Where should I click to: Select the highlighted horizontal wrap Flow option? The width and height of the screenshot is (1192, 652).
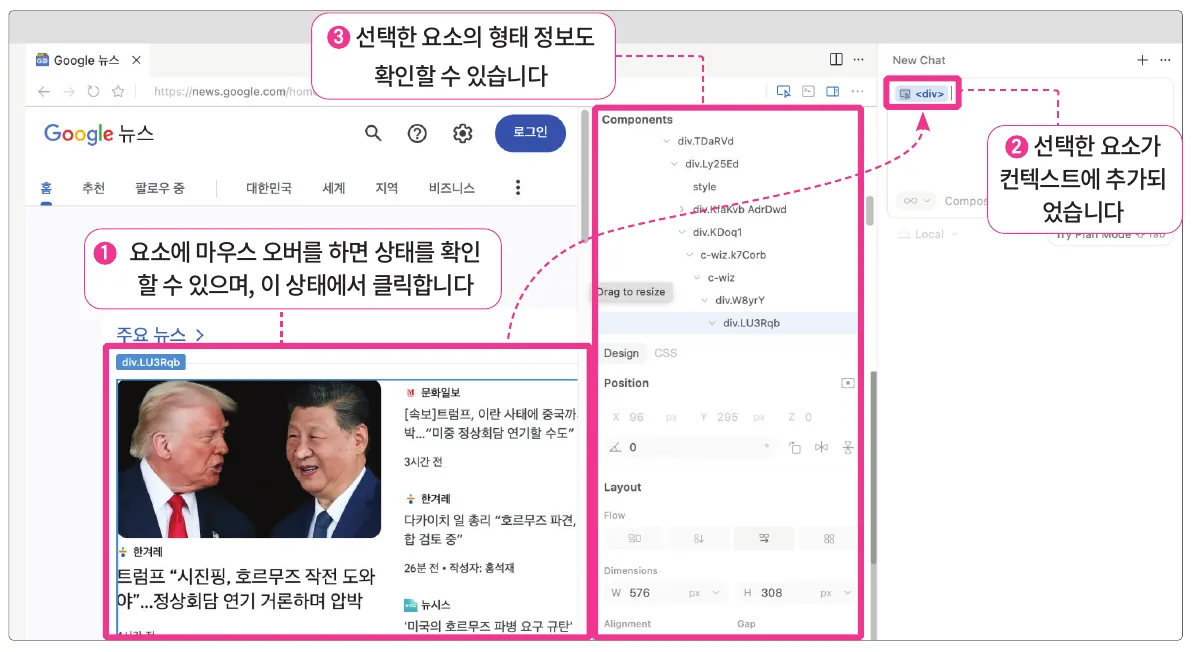(764, 539)
